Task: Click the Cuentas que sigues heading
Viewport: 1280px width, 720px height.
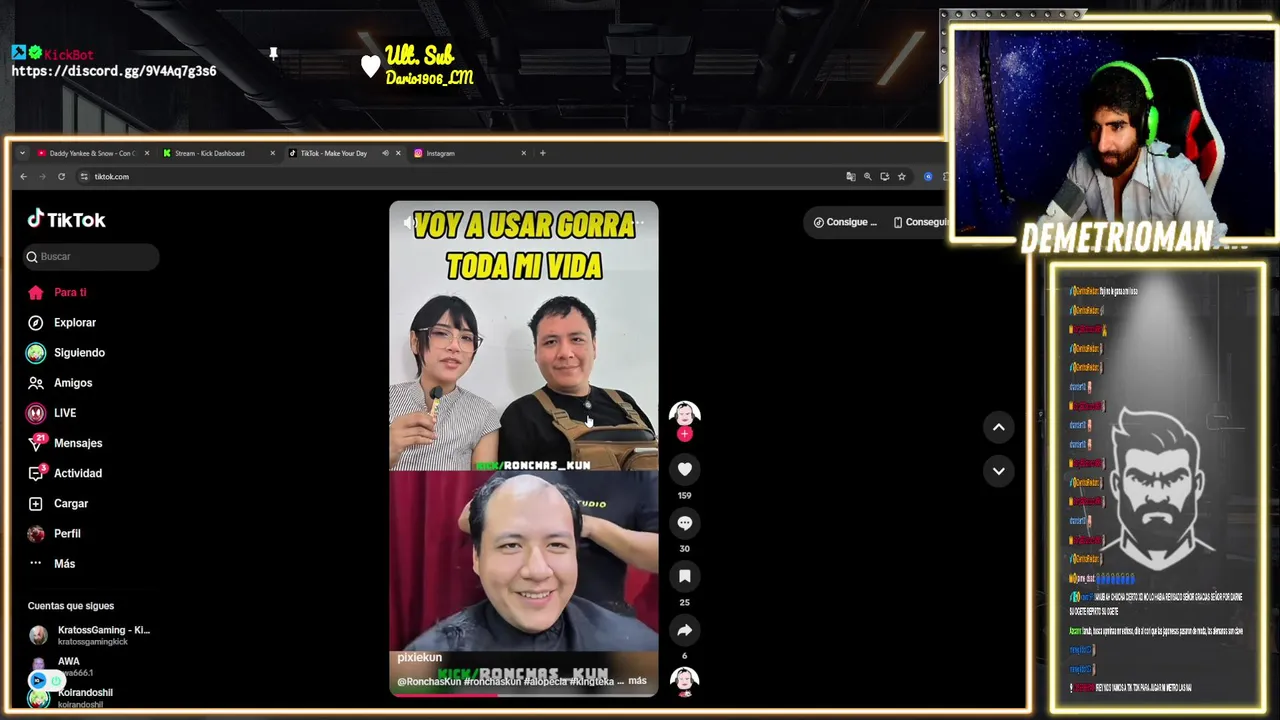Action: coord(71,606)
